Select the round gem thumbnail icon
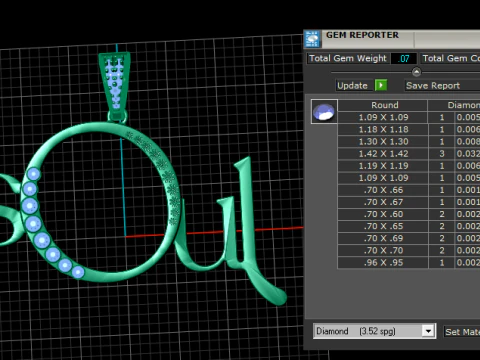 click(324, 111)
